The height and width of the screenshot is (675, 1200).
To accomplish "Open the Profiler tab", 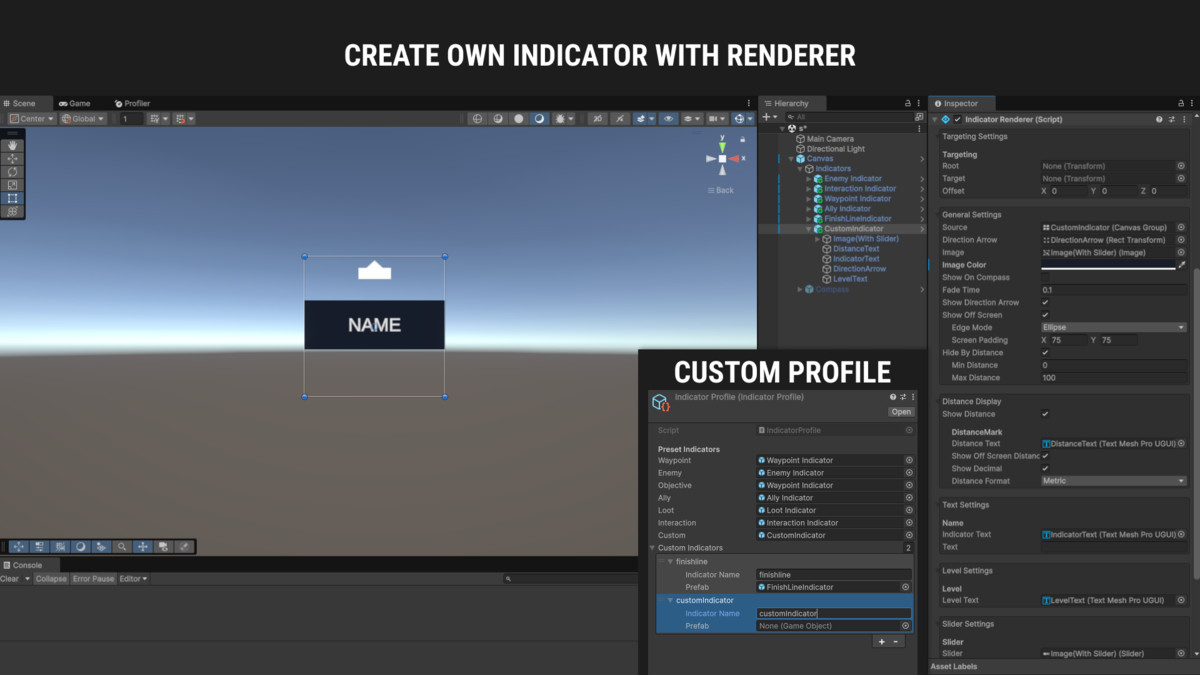I will pos(132,103).
